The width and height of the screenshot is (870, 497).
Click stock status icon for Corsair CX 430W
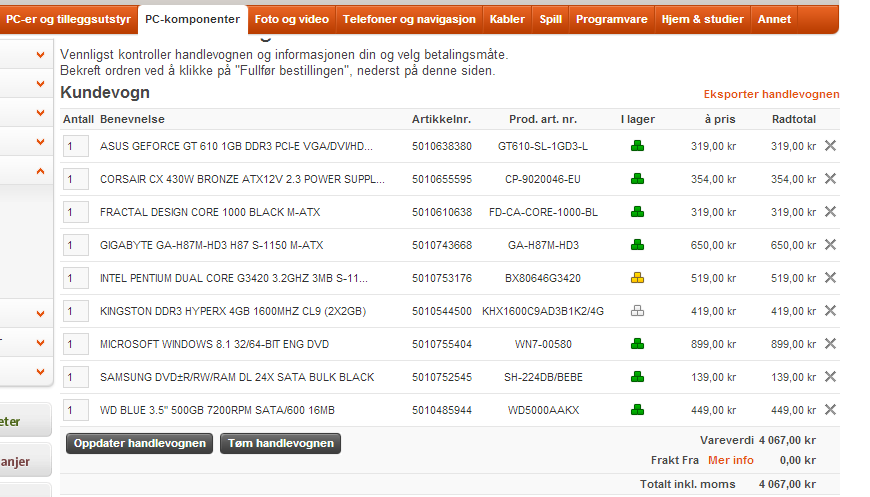coord(638,179)
